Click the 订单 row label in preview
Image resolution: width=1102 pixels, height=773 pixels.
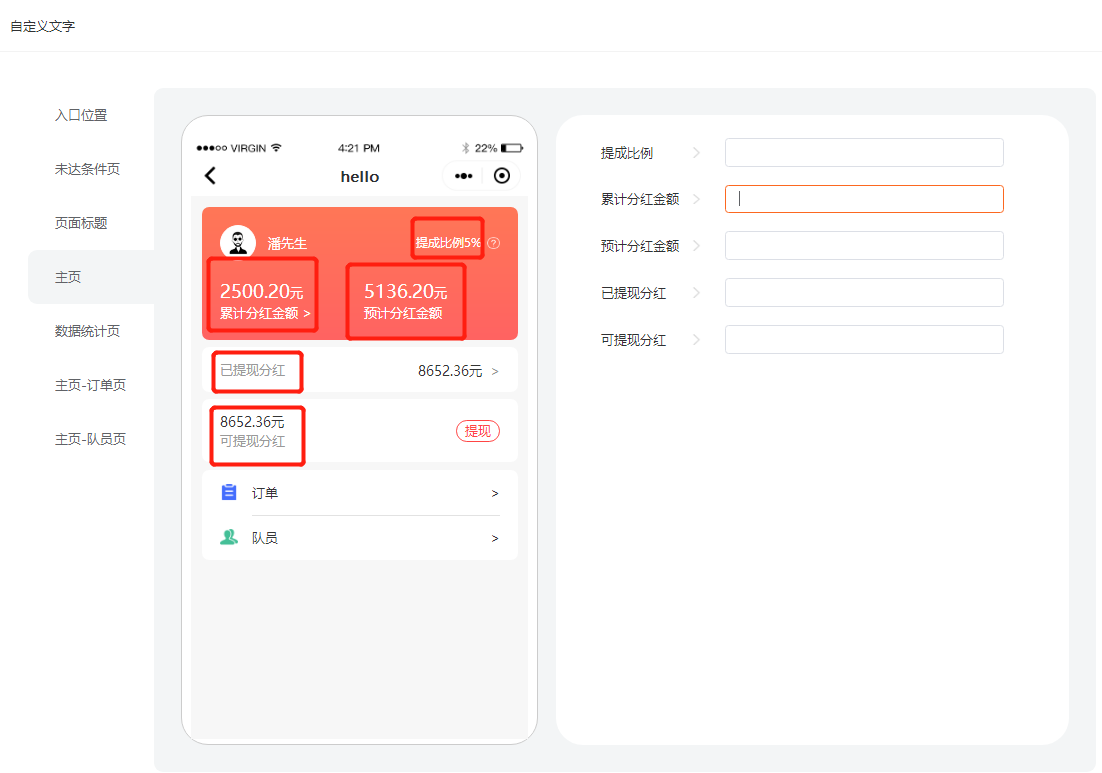point(265,493)
